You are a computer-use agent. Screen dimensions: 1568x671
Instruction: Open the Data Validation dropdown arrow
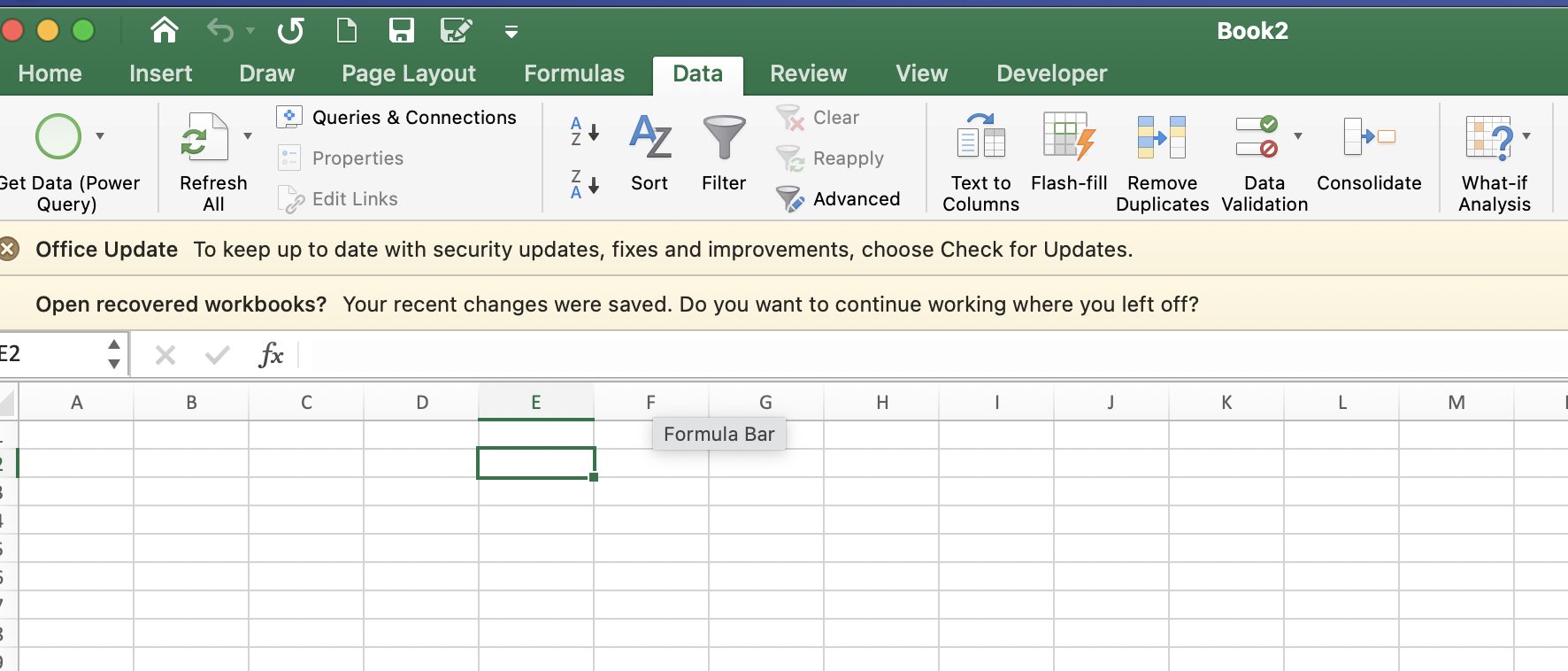pyautogui.click(x=1298, y=136)
